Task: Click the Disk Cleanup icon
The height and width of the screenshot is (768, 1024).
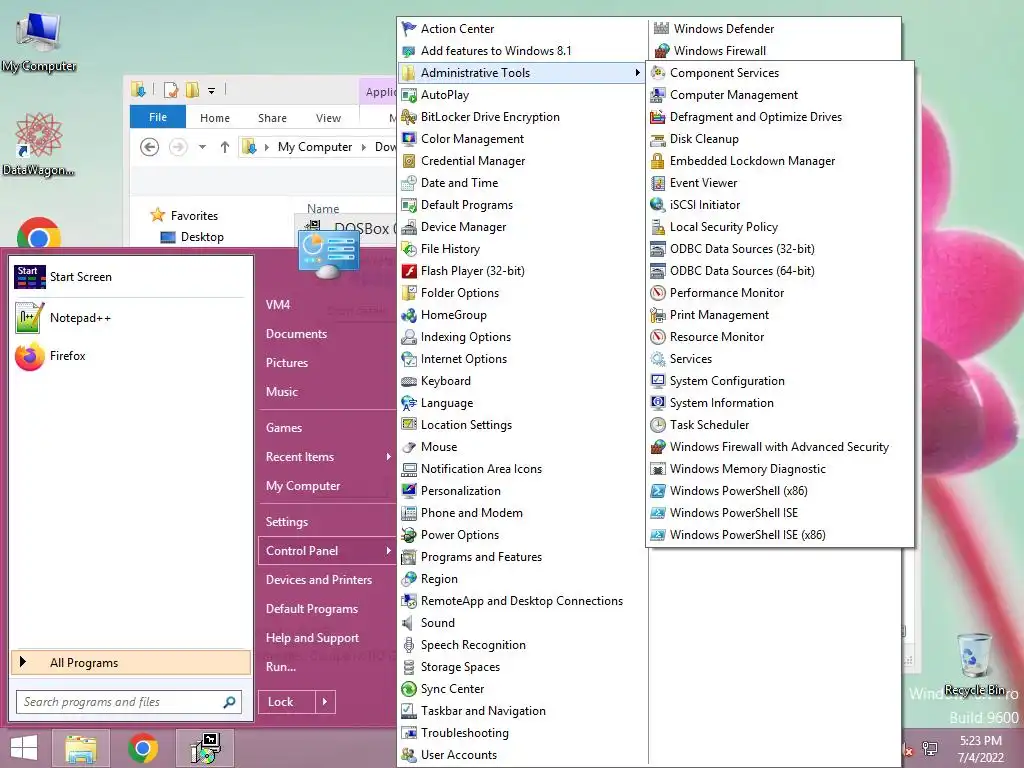Action: 658,139
